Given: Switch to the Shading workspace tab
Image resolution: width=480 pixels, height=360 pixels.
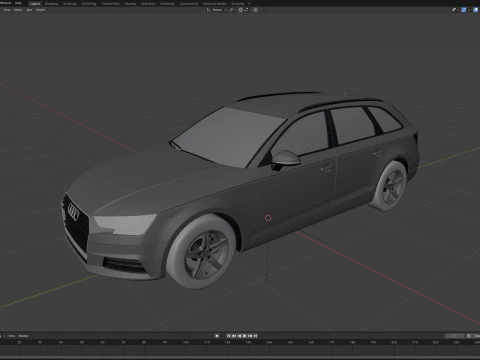Looking at the screenshot, I should (130, 4).
